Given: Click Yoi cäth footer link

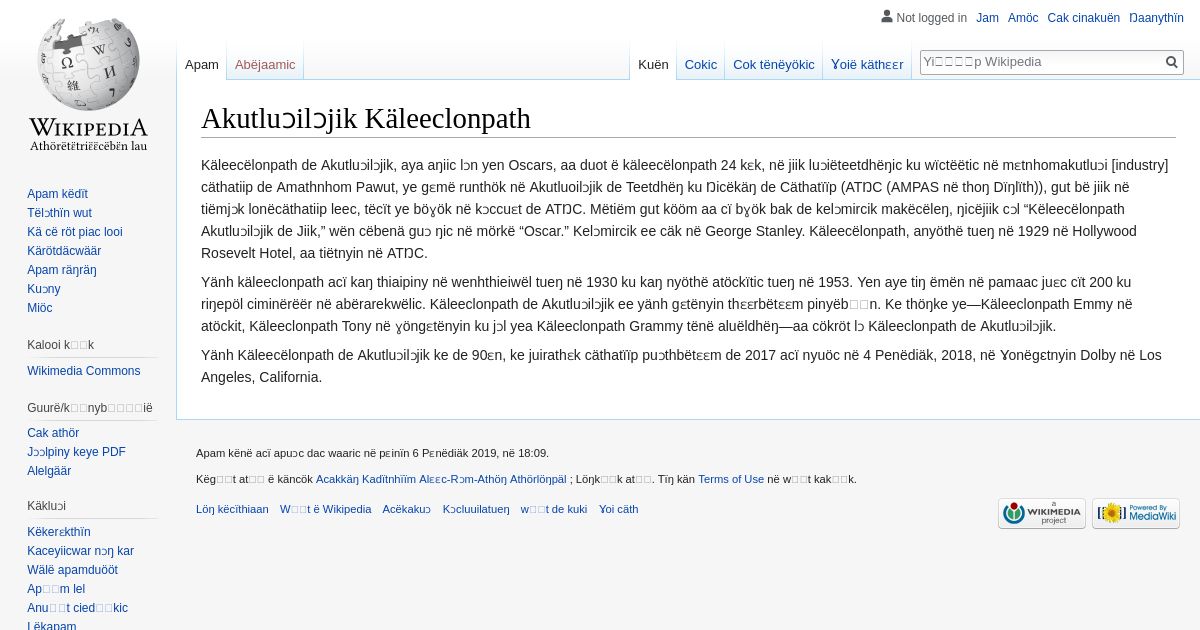Looking at the screenshot, I should 618,509.
